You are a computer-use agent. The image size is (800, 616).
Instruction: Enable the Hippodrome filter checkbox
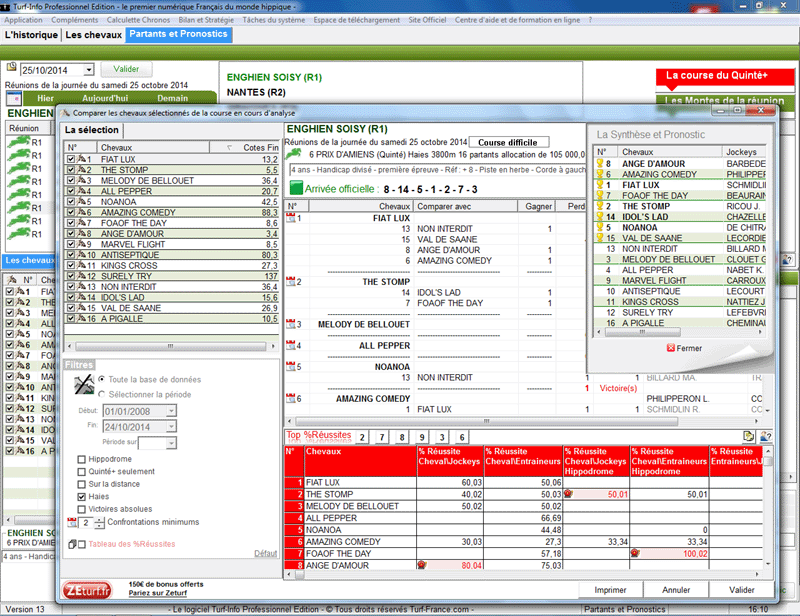[x=81, y=459]
